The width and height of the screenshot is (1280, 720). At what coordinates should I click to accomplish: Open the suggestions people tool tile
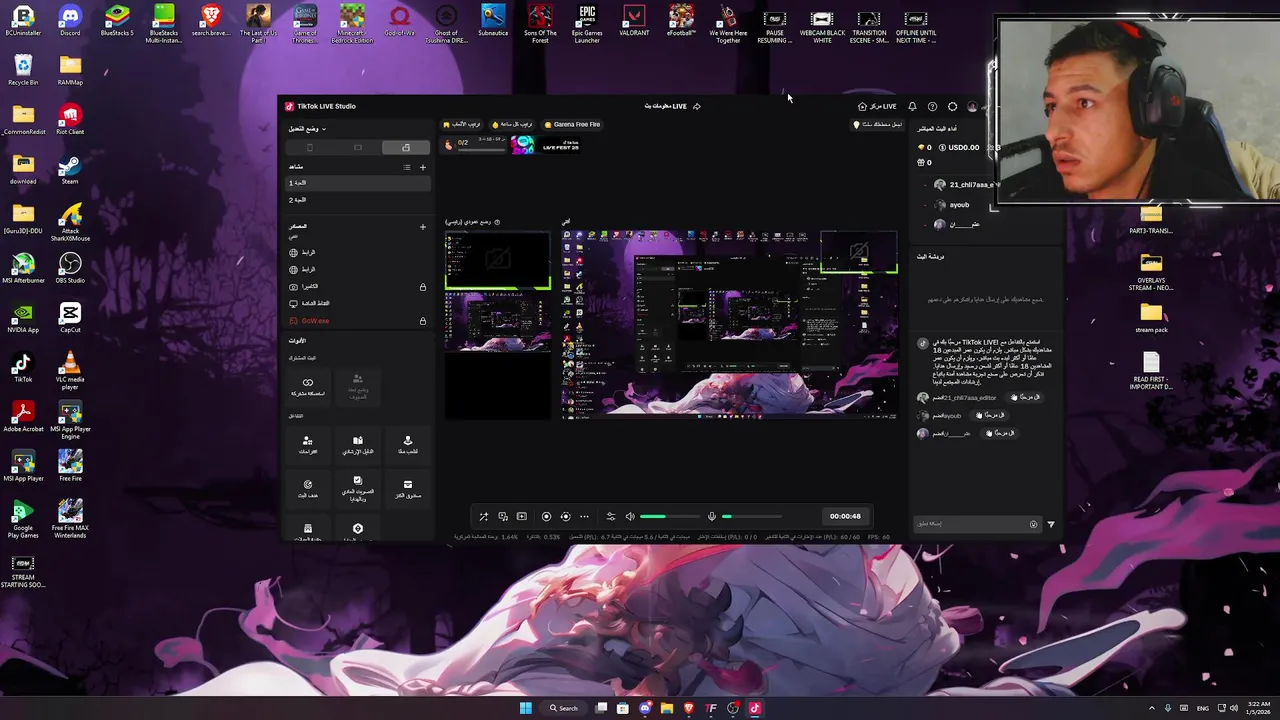(x=308, y=445)
